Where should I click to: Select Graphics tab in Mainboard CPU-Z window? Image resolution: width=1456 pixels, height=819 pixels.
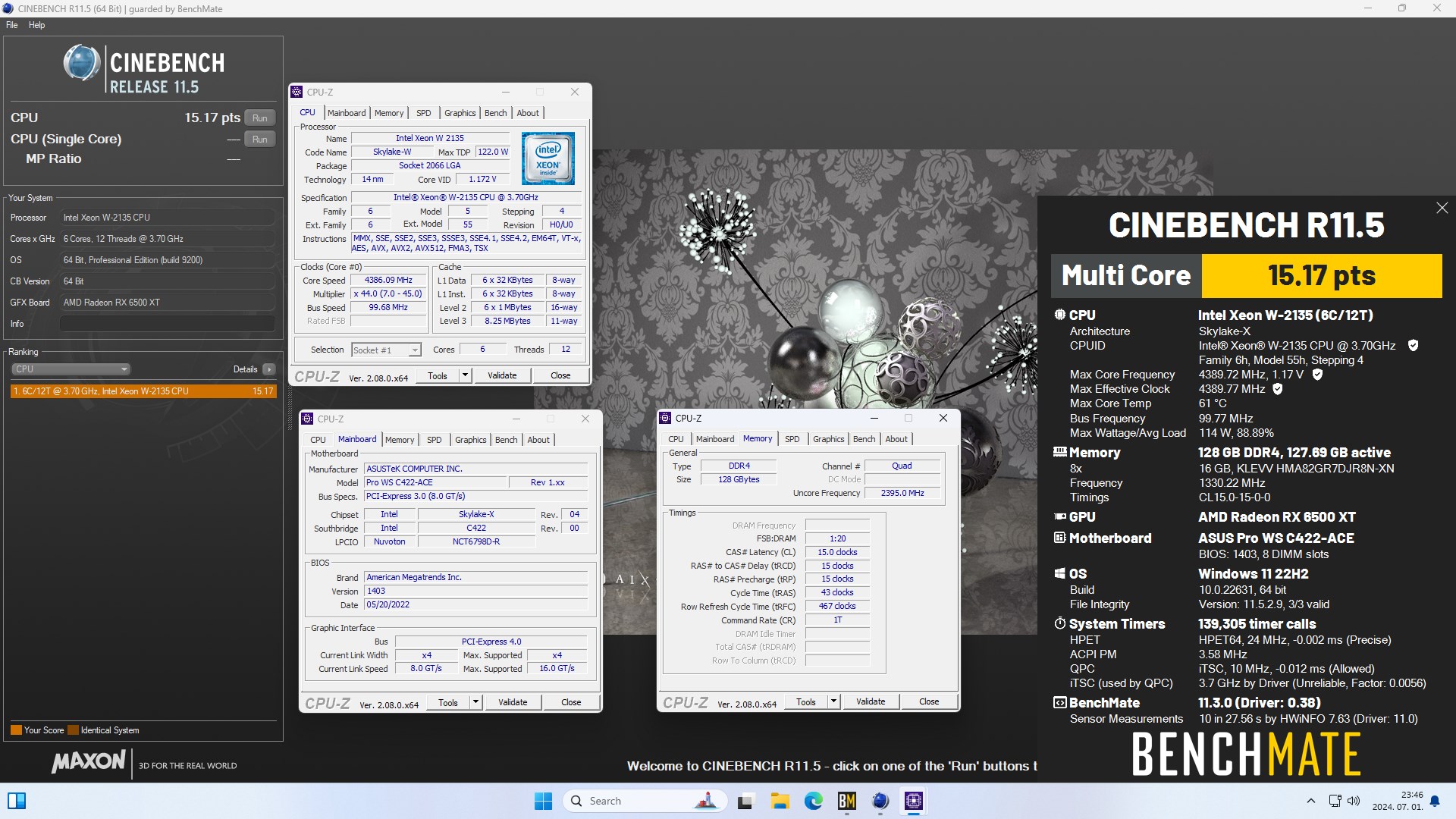pos(470,440)
